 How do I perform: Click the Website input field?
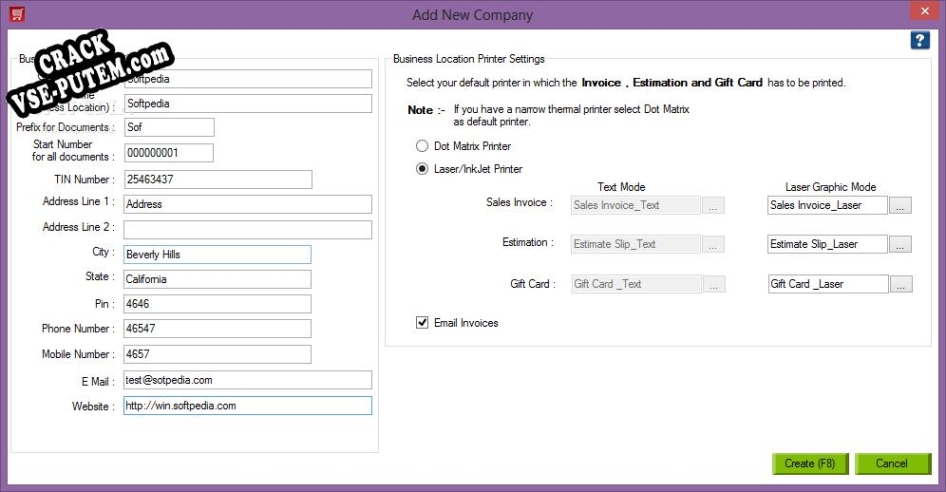[x=247, y=406]
